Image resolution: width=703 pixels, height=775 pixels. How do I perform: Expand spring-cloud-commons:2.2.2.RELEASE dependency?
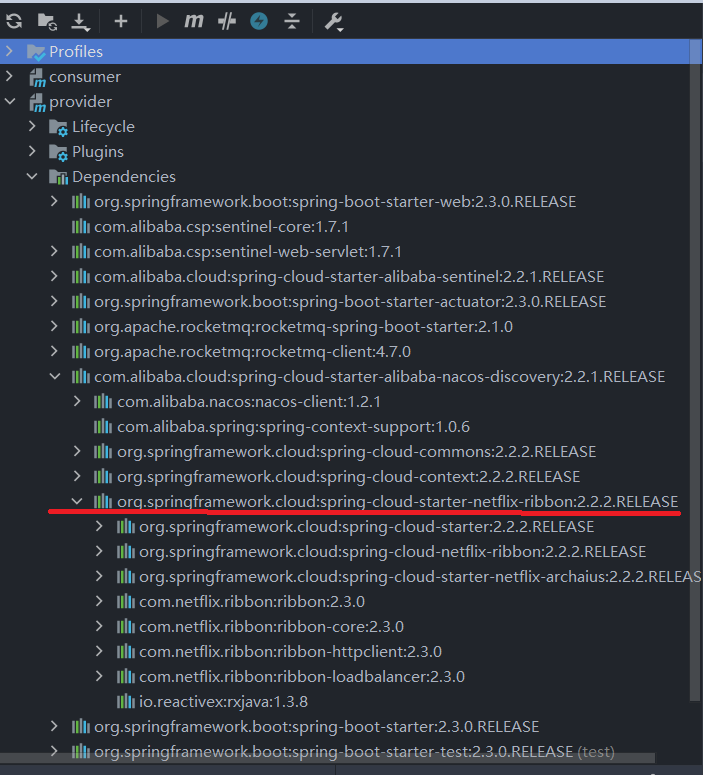[x=77, y=451]
